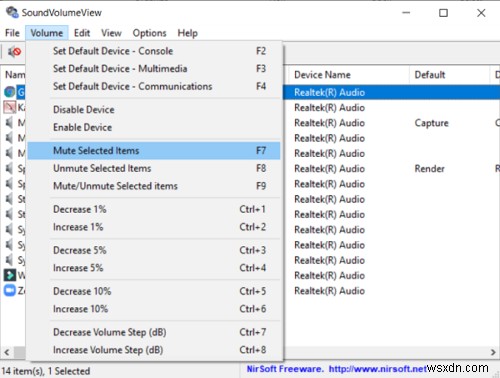500x378 pixels.
Task: Choose Decrease Volume Step (dB)
Action: pyautogui.click(x=154, y=332)
